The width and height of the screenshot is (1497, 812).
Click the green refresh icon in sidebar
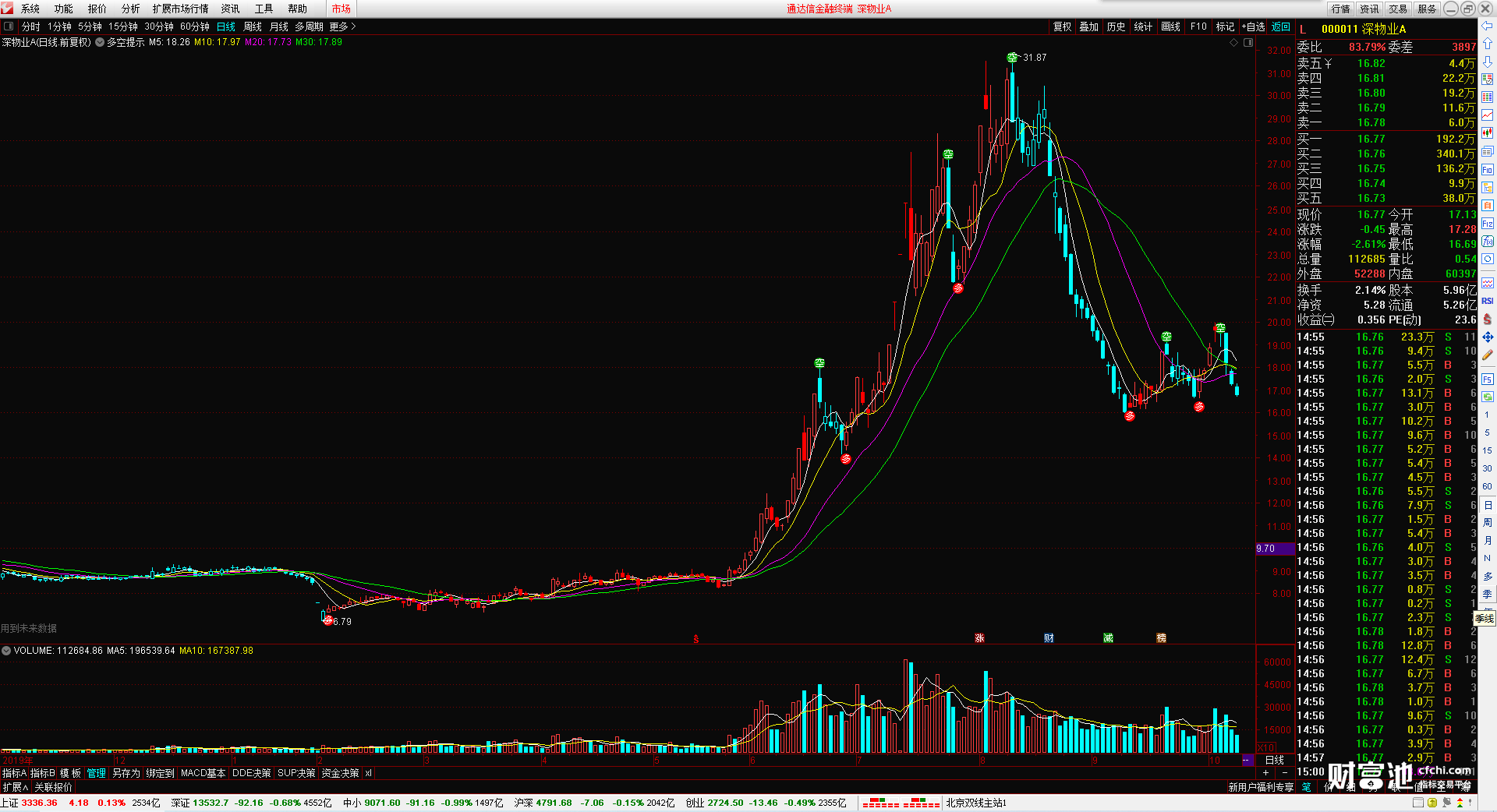(x=1487, y=397)
